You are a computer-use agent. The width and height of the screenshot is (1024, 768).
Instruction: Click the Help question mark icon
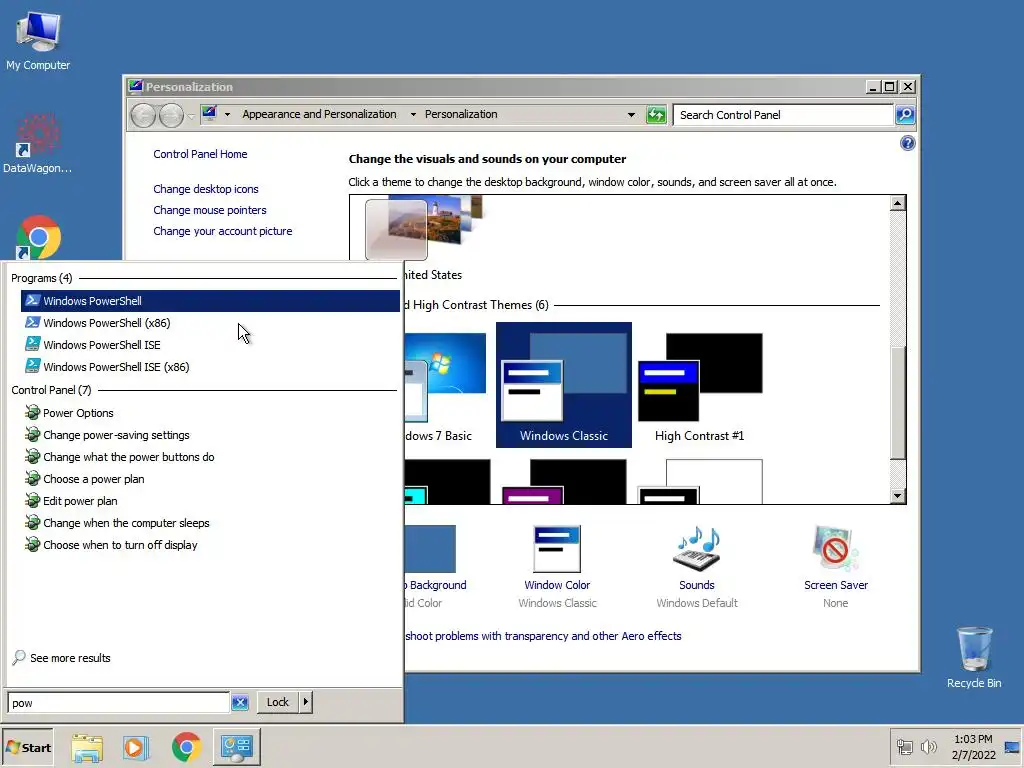pos(907,143)
